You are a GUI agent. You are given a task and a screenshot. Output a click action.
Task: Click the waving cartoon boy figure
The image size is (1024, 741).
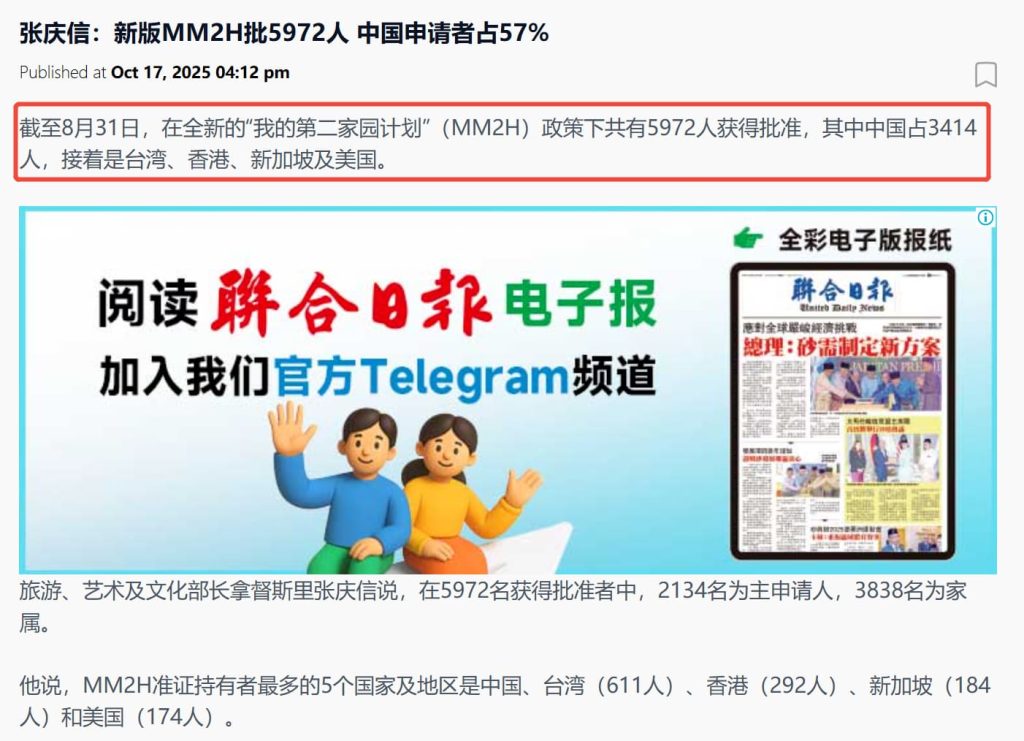tap(340, 484)
